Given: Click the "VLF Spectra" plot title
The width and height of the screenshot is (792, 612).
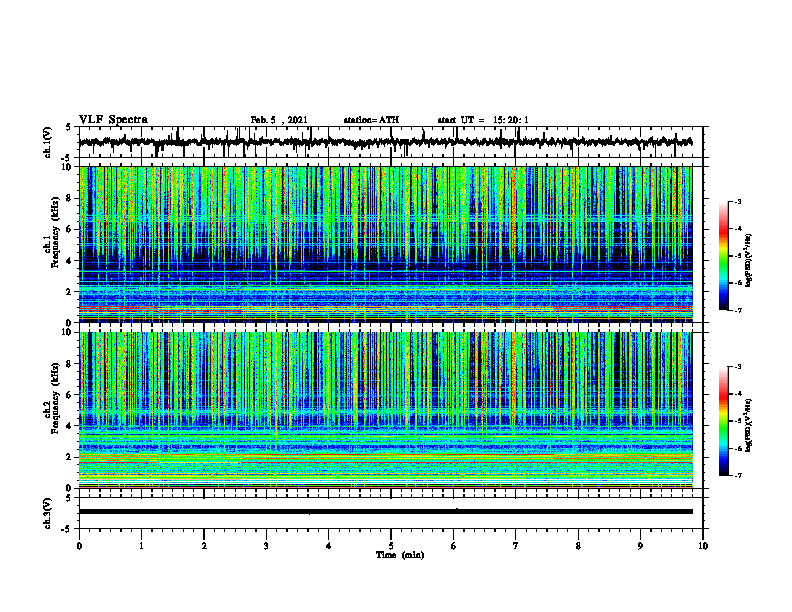Looking at the screenshot, I should (x=113, y=119).
